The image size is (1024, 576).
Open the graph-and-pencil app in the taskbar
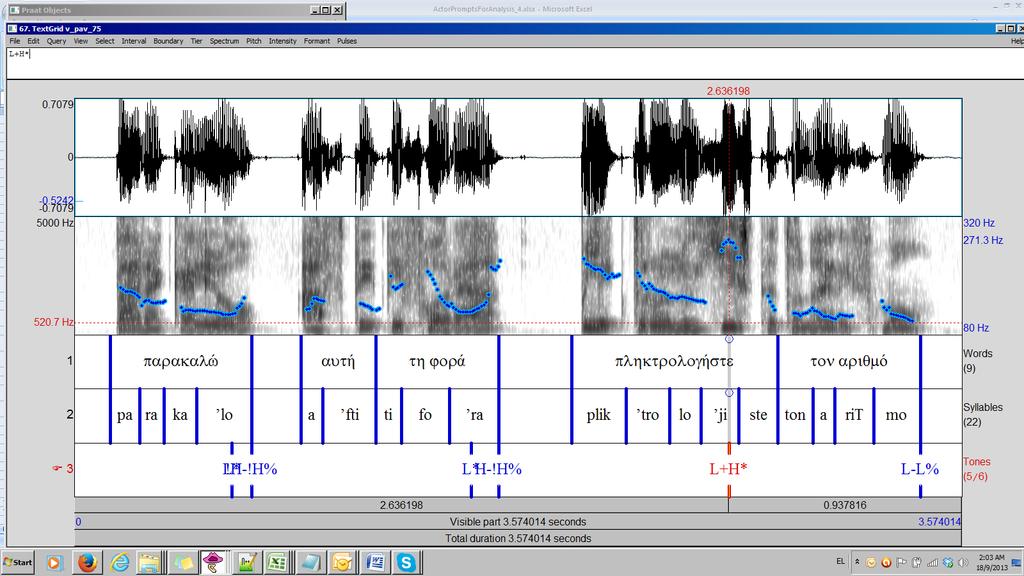pos(246,562)
